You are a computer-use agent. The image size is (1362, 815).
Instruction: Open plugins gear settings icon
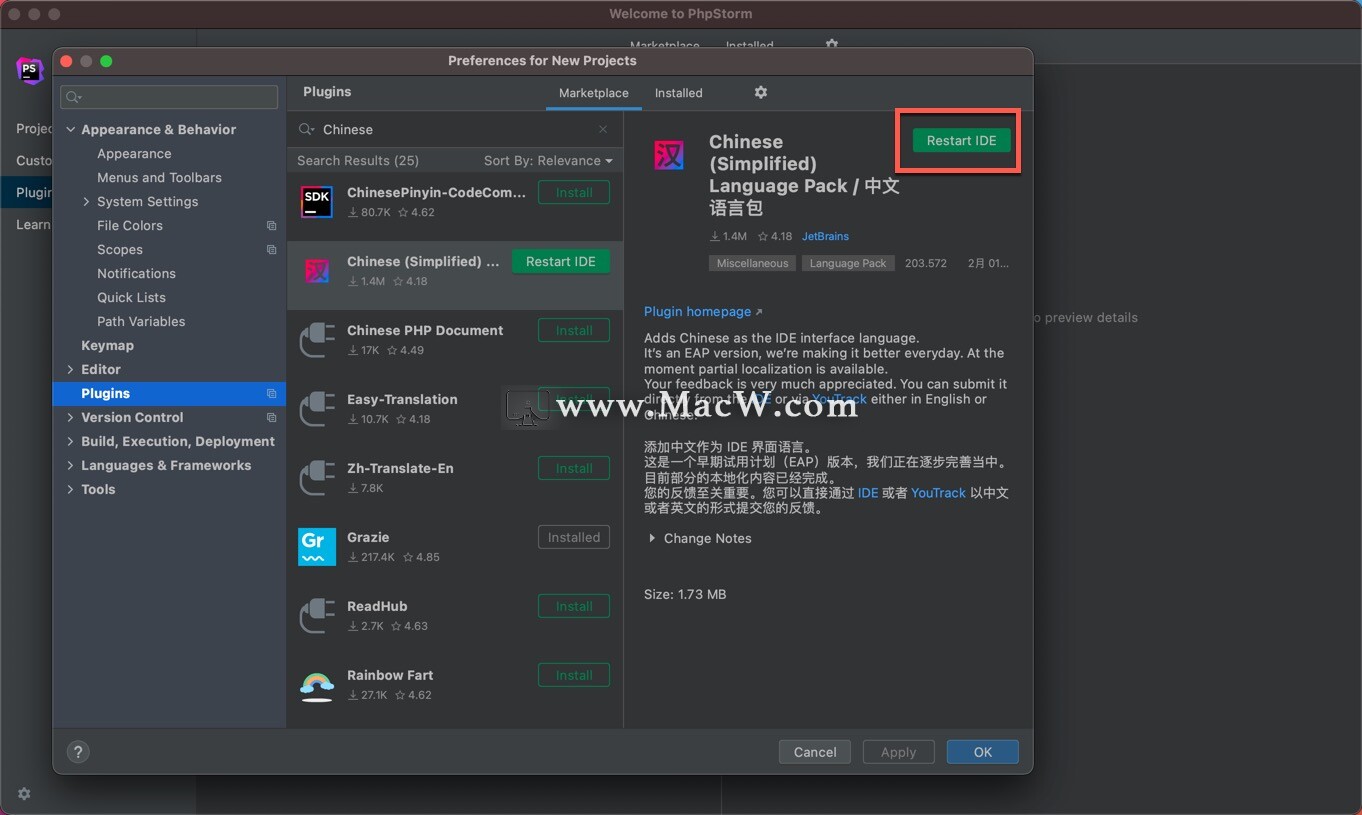pos(760,92)
